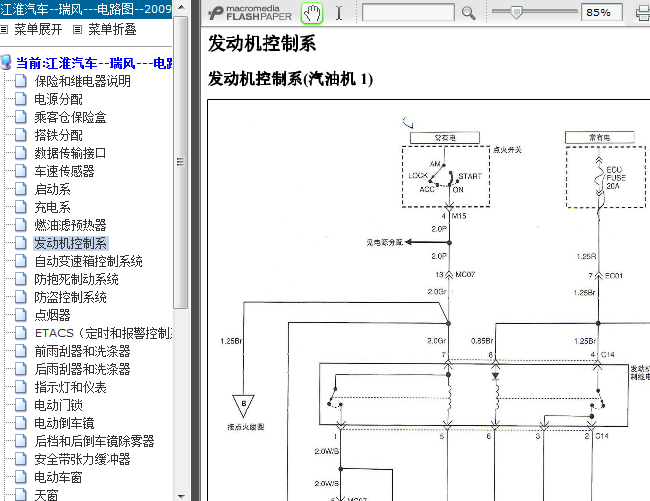Click the 菜单展开 list icon
Viewport: 650px width, 501px height.
pos(4,29)
